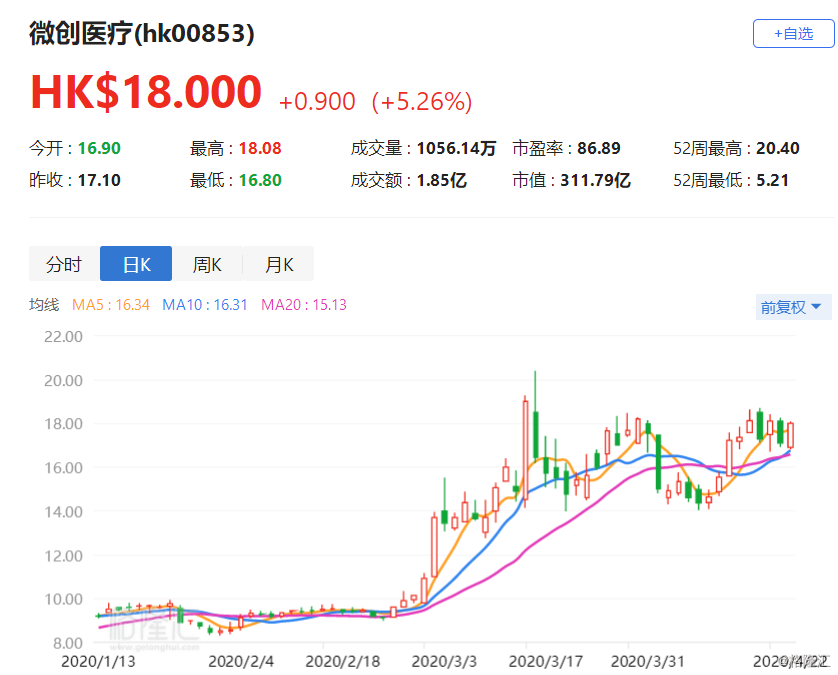
Task: Click the 2020/1/13 date label
Action: coord(98,662)
